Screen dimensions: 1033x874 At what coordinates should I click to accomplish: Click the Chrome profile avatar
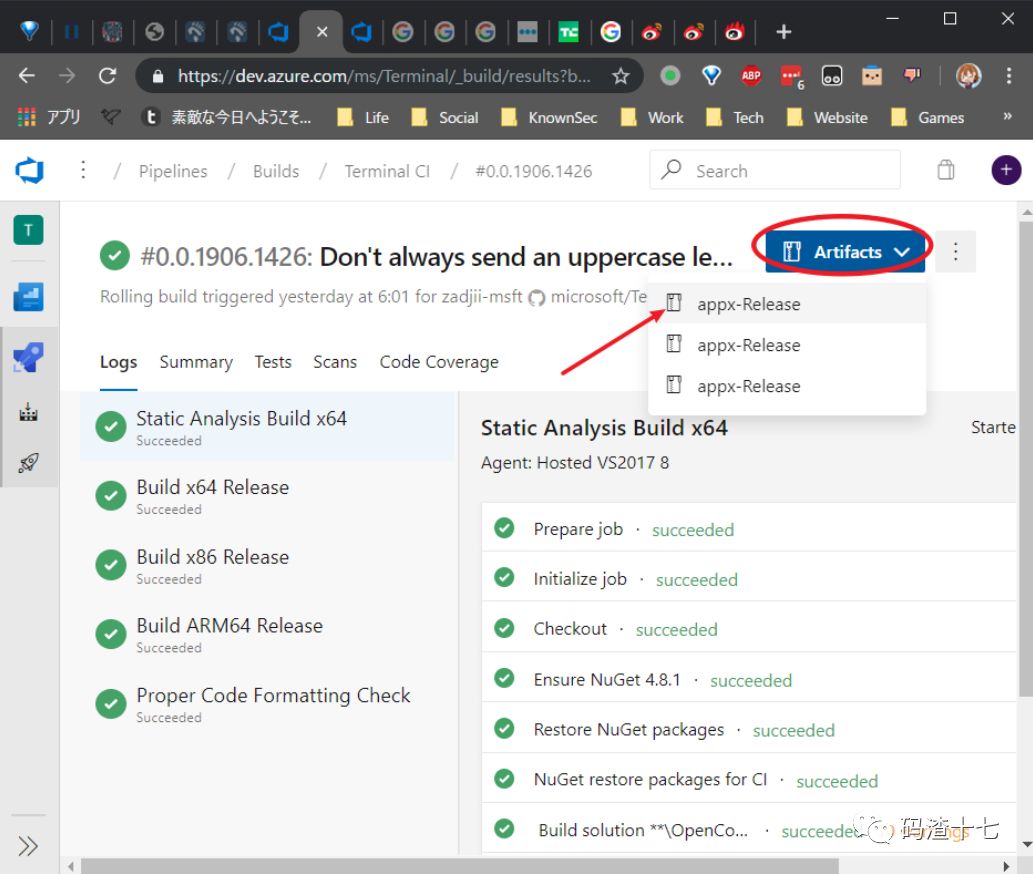pyautogui.click(x=968, y=76)
